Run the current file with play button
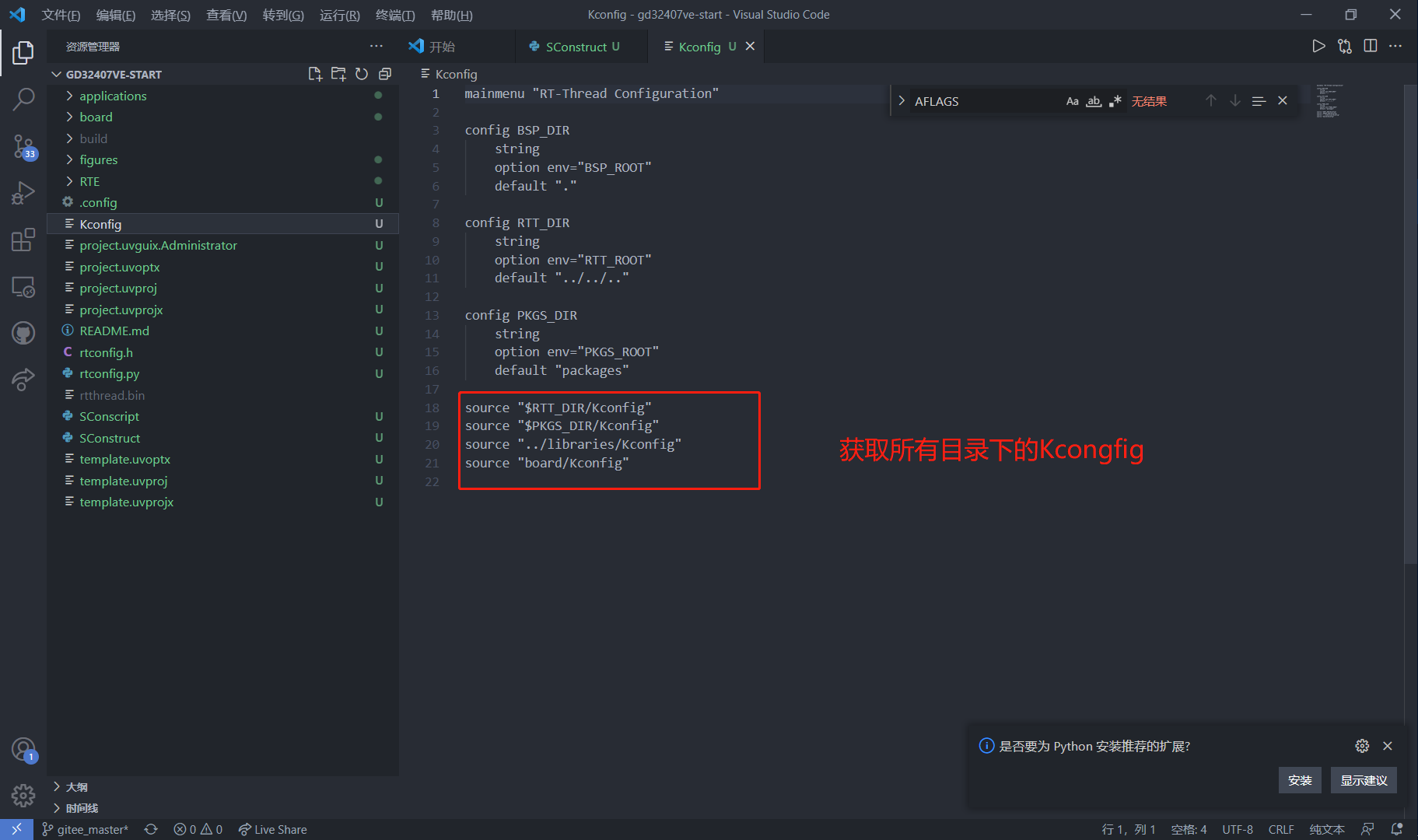 pyautogui.click(x=1318, y=46)
